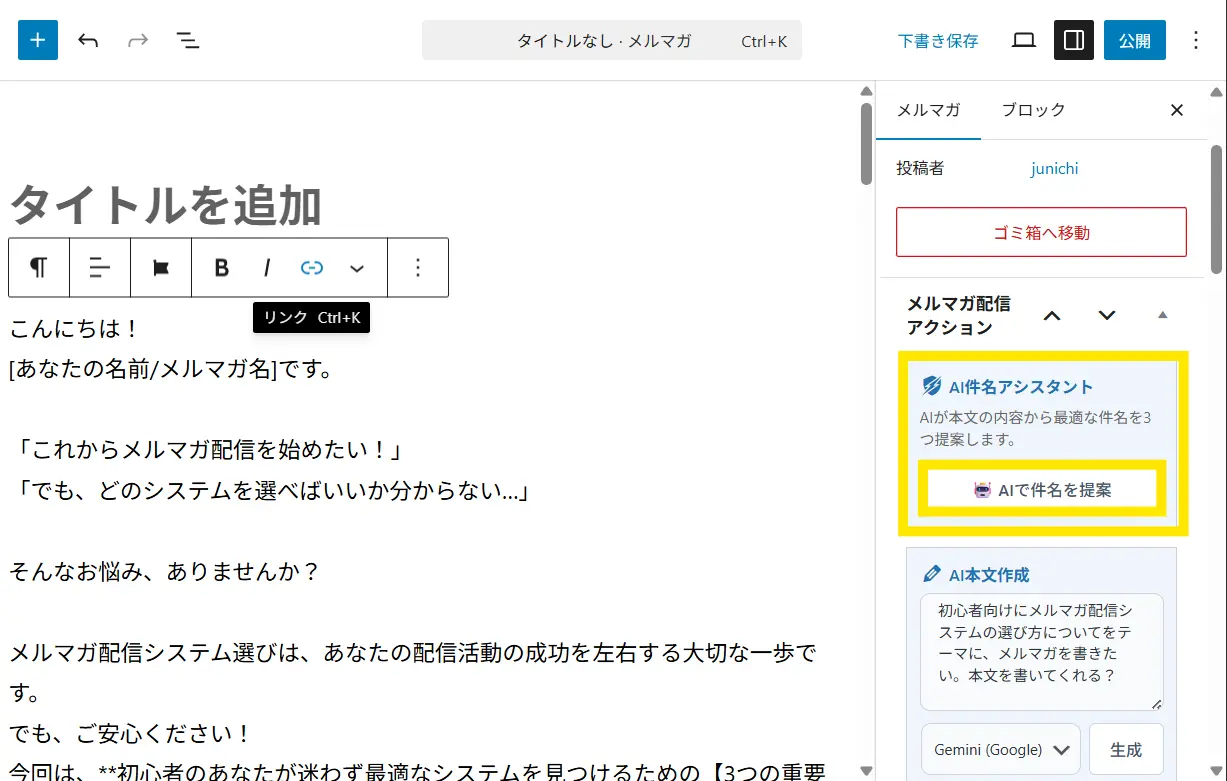Expand more rich text formatting options
Image resolution: width=1227 pixels, height=781 pixels.
(357, 267)
